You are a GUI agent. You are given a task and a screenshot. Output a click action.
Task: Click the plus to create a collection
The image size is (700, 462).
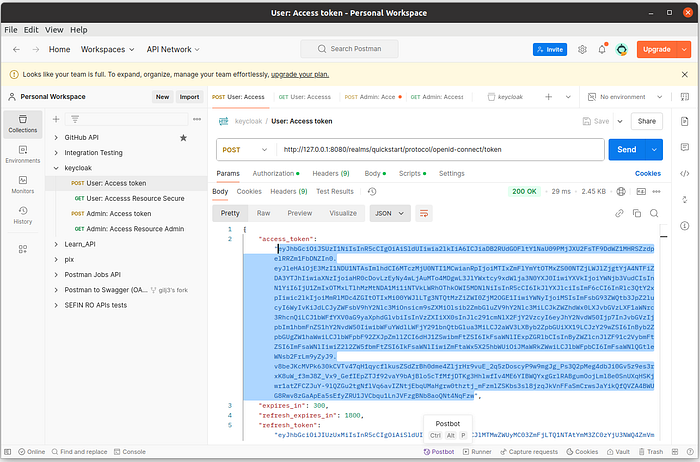pos(56,119)
